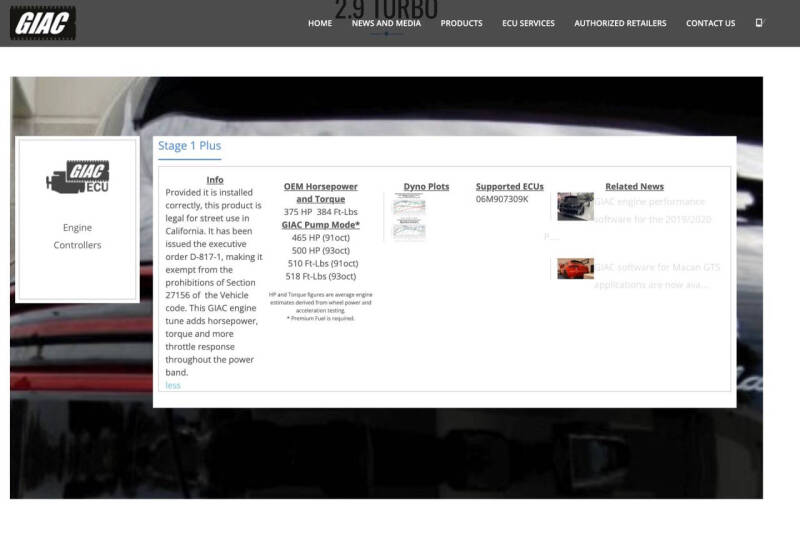The width and height of the screenshot is (800, 537).
Task: Click GIAC Pump Mode heading
Action: tap(320, 225)
